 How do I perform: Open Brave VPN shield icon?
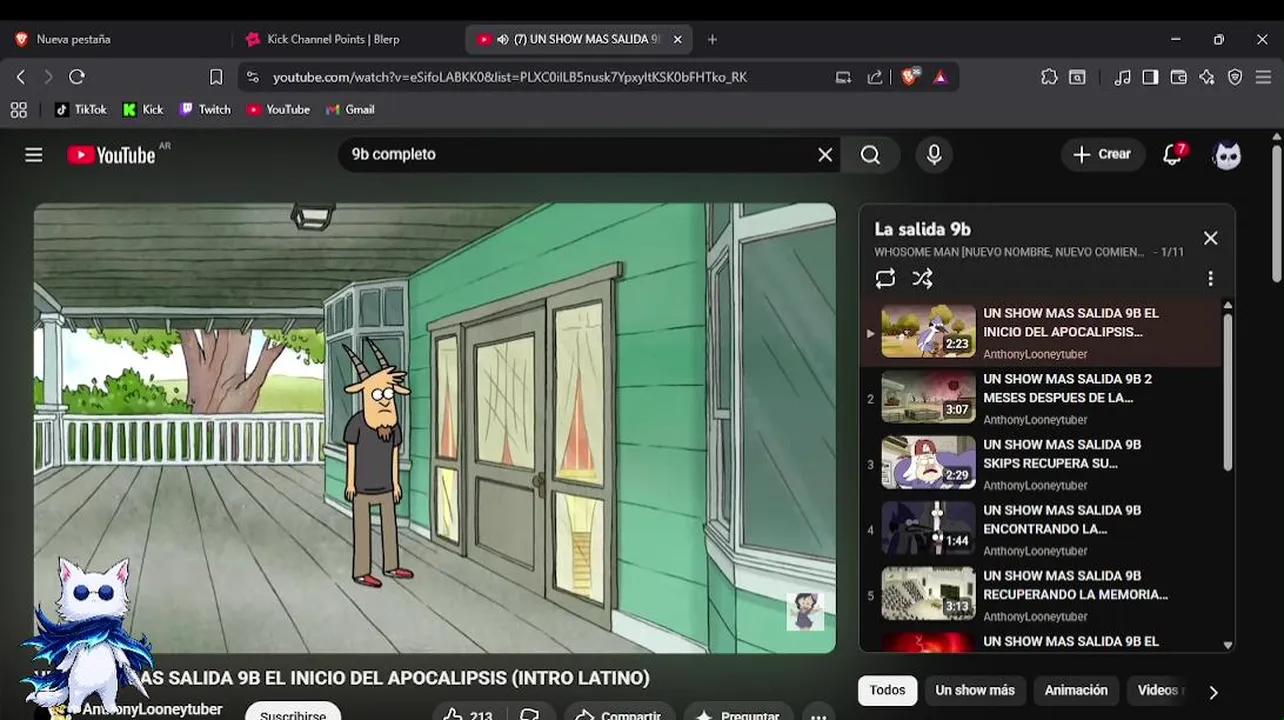[x=1235, y=77]
